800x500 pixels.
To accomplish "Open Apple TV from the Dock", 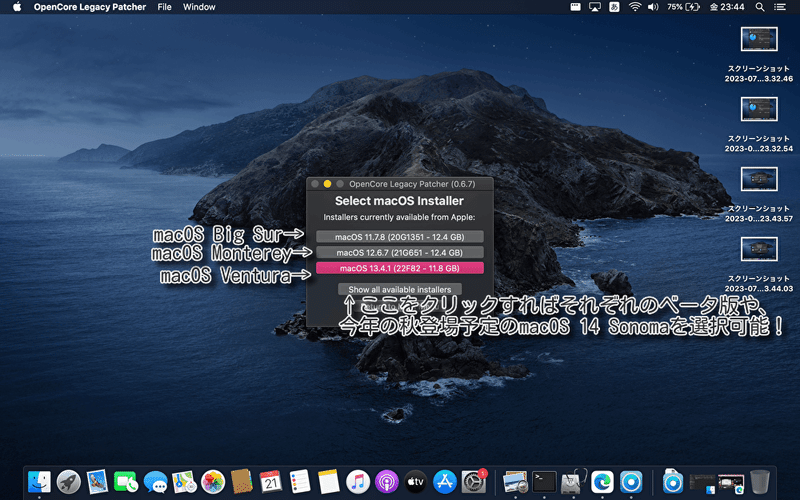I will pos(415,482).
